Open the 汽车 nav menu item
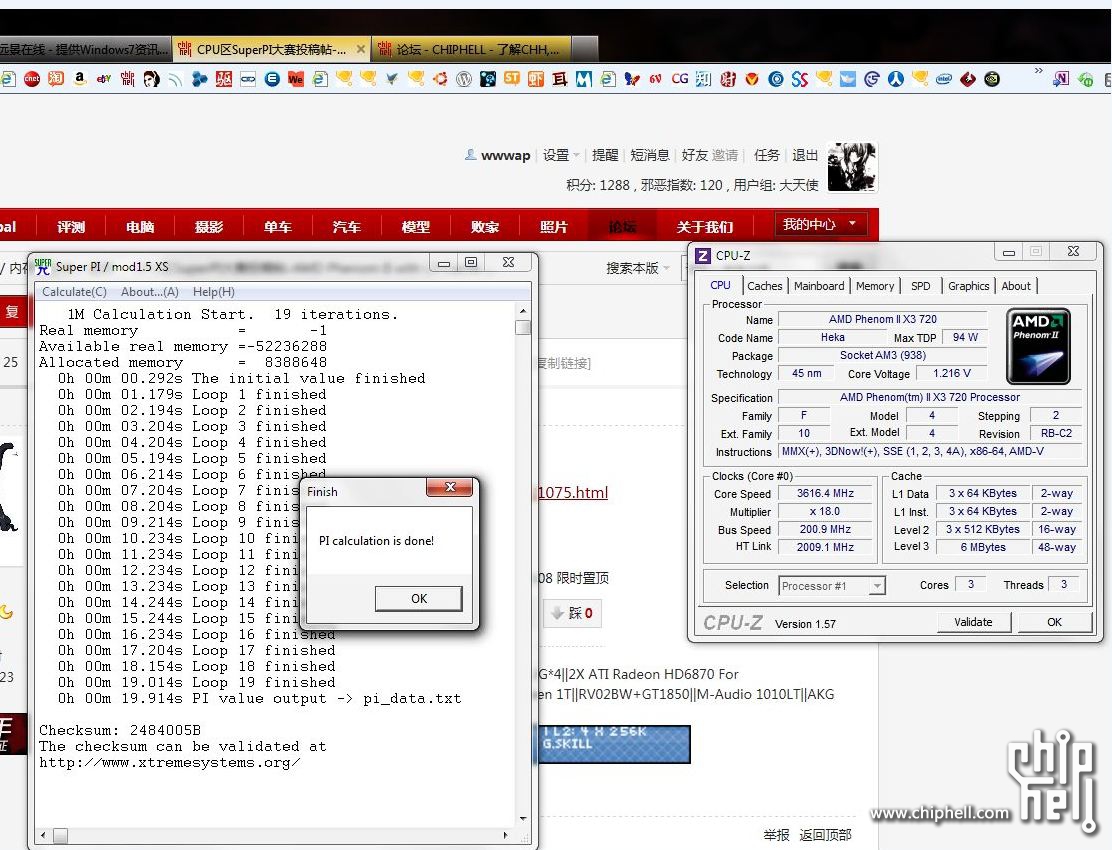The width and height of the screenshot is (1112, 850). (346, 227)
